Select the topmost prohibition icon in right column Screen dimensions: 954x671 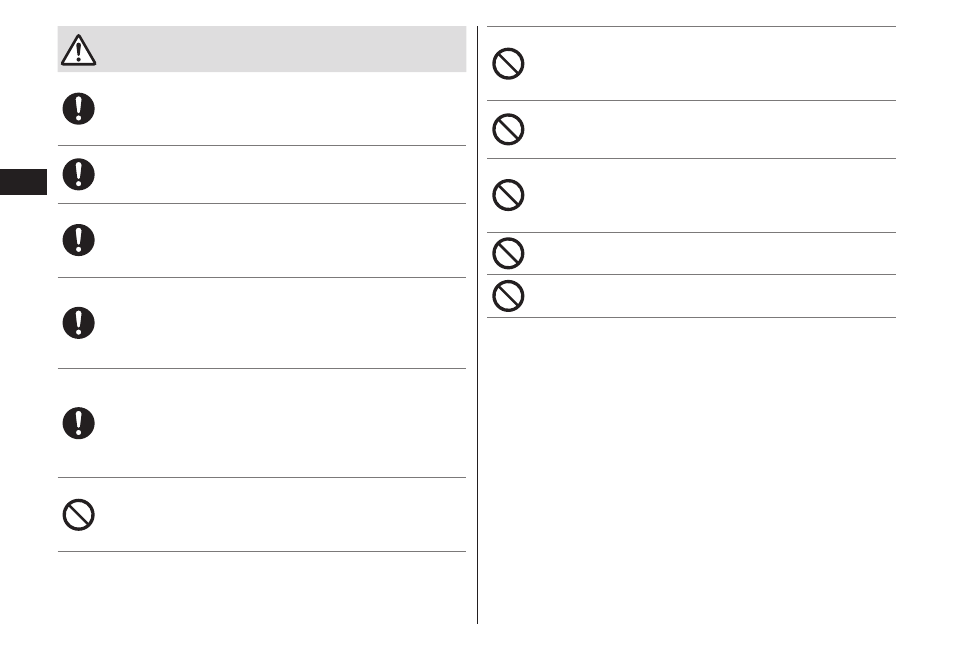point(508,63)
